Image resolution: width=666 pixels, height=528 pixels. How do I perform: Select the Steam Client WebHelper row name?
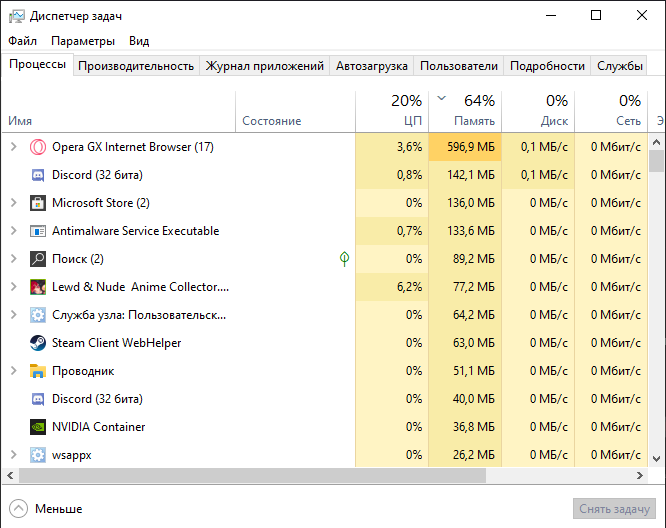pos(116,343)
